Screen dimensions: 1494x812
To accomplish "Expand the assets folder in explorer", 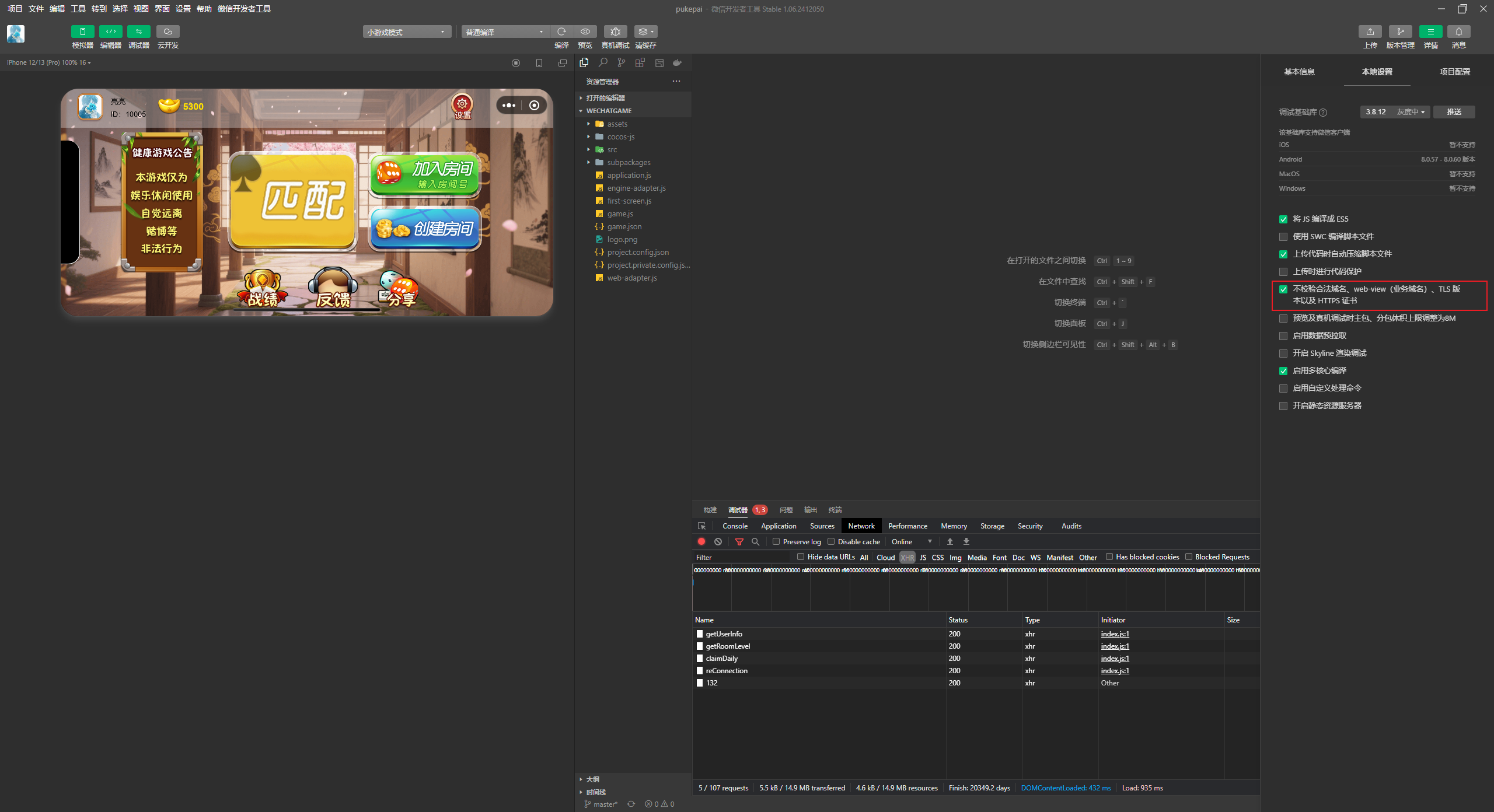I will pyautogui.click(x=617, y=124).
